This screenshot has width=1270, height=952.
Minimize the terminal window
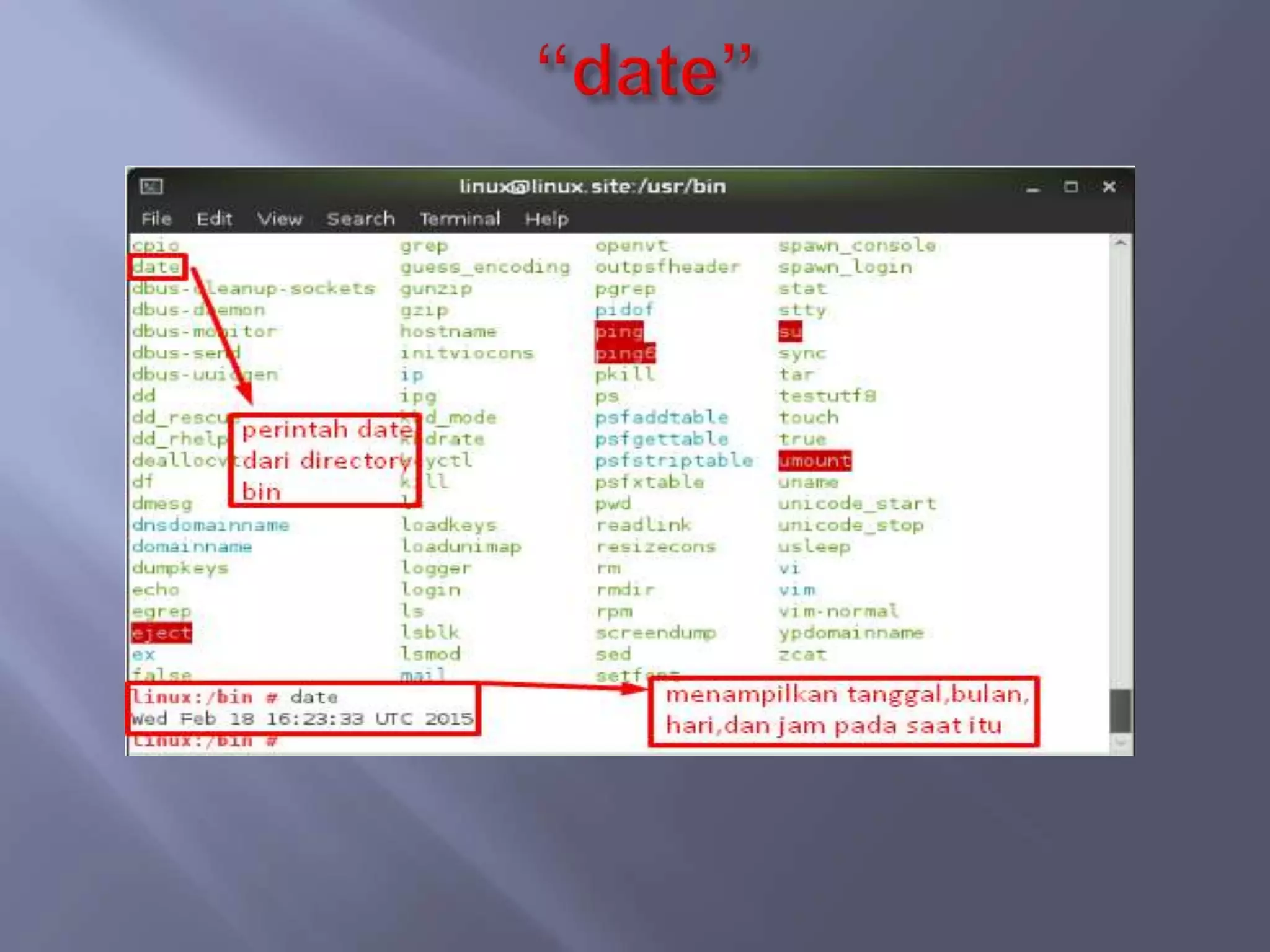tap(1032, 188)
